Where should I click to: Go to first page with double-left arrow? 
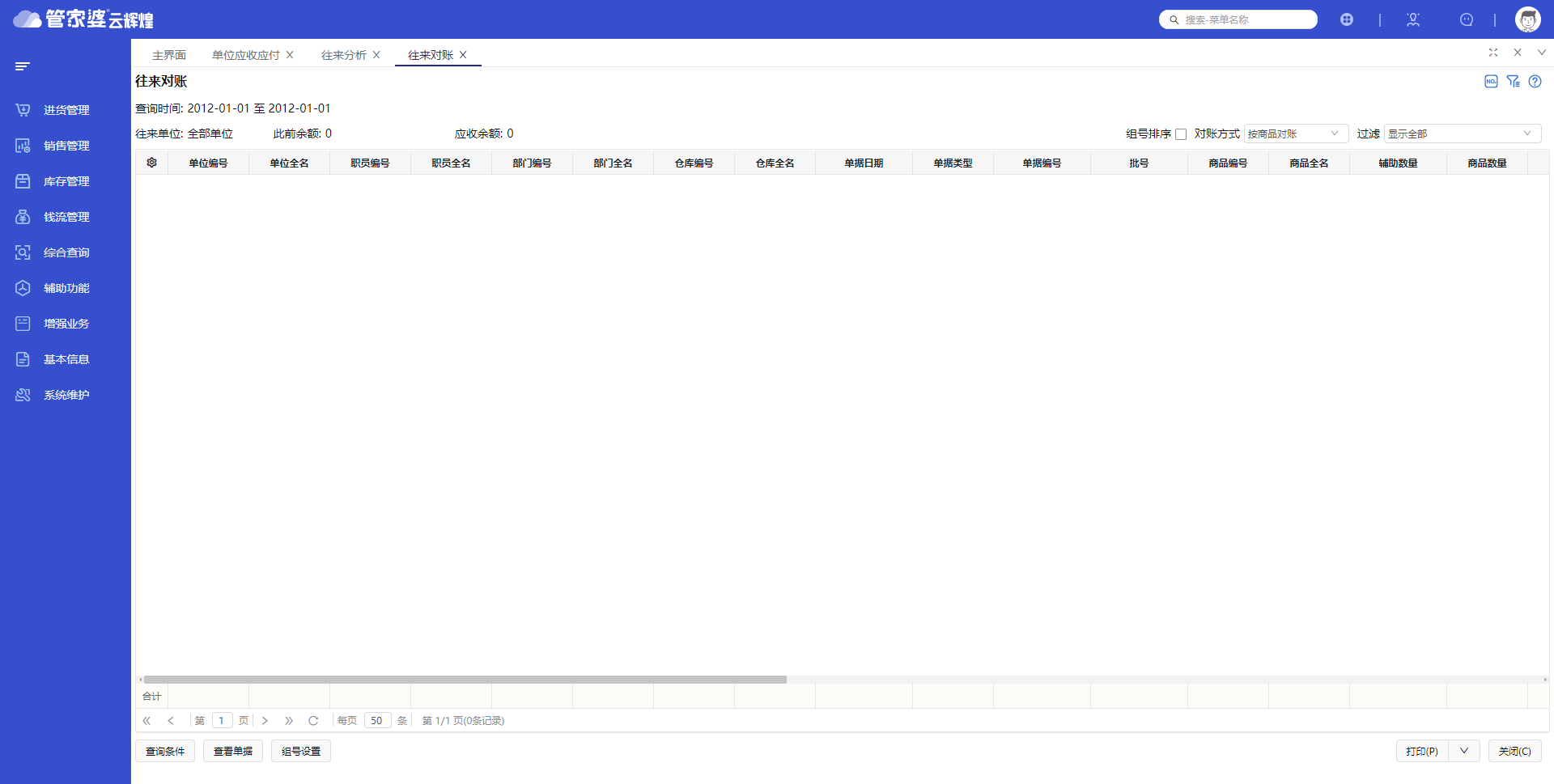point(146,720)
